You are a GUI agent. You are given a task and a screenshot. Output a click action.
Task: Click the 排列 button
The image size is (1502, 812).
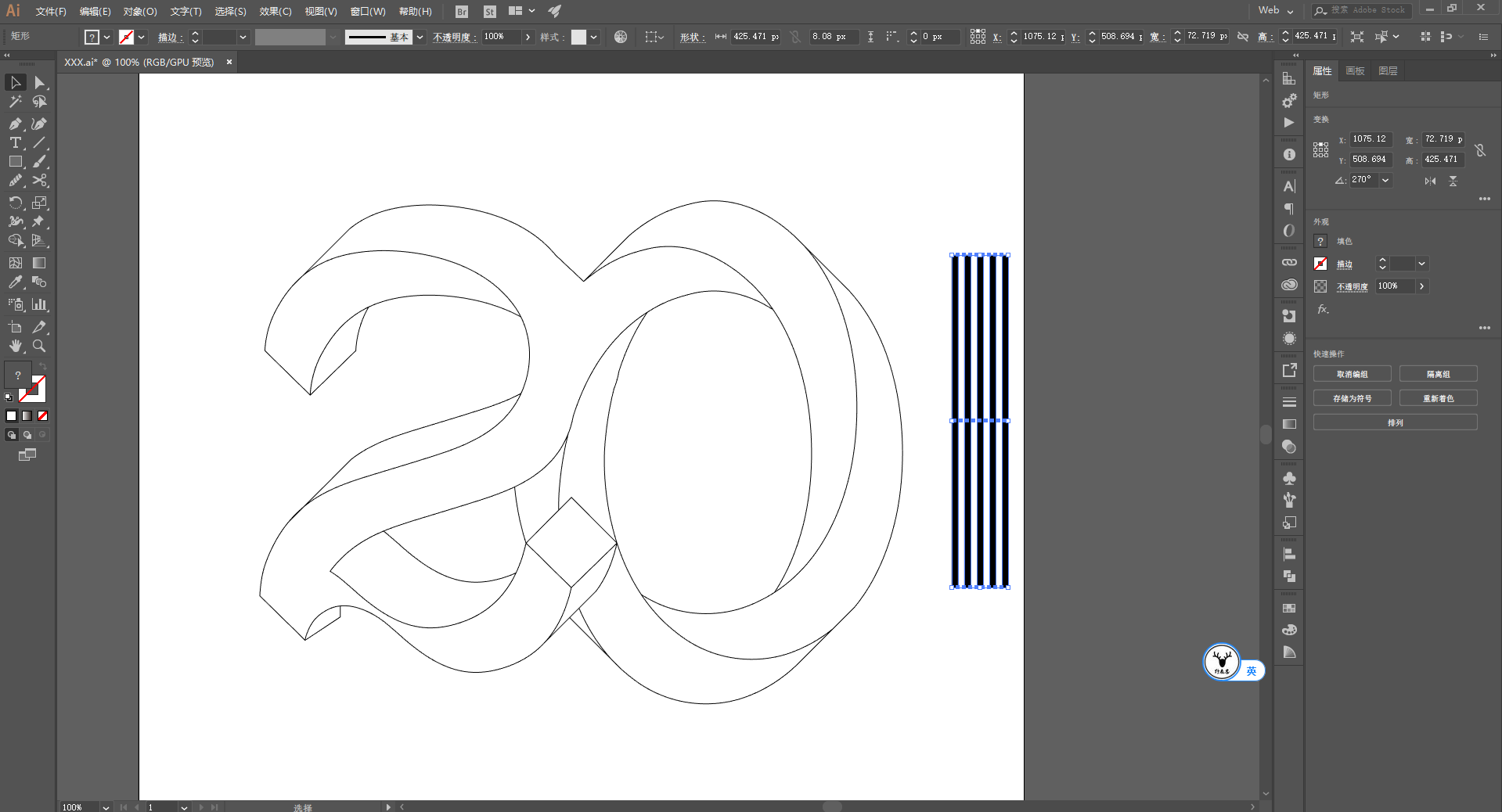pos(1396,422)
